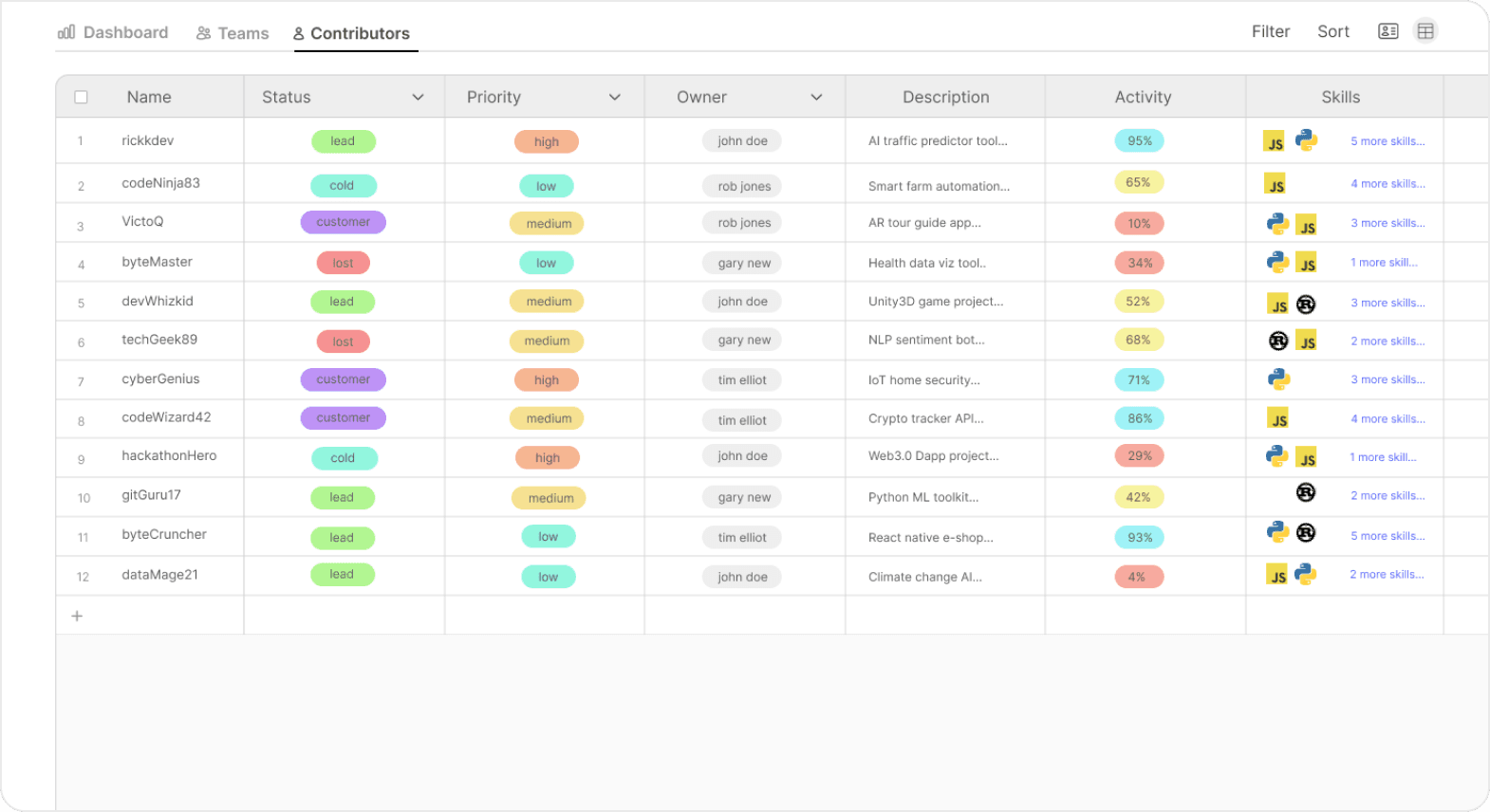
Task: Click the Rust skill icon for byteCruncher
Action: [1306, 533]
